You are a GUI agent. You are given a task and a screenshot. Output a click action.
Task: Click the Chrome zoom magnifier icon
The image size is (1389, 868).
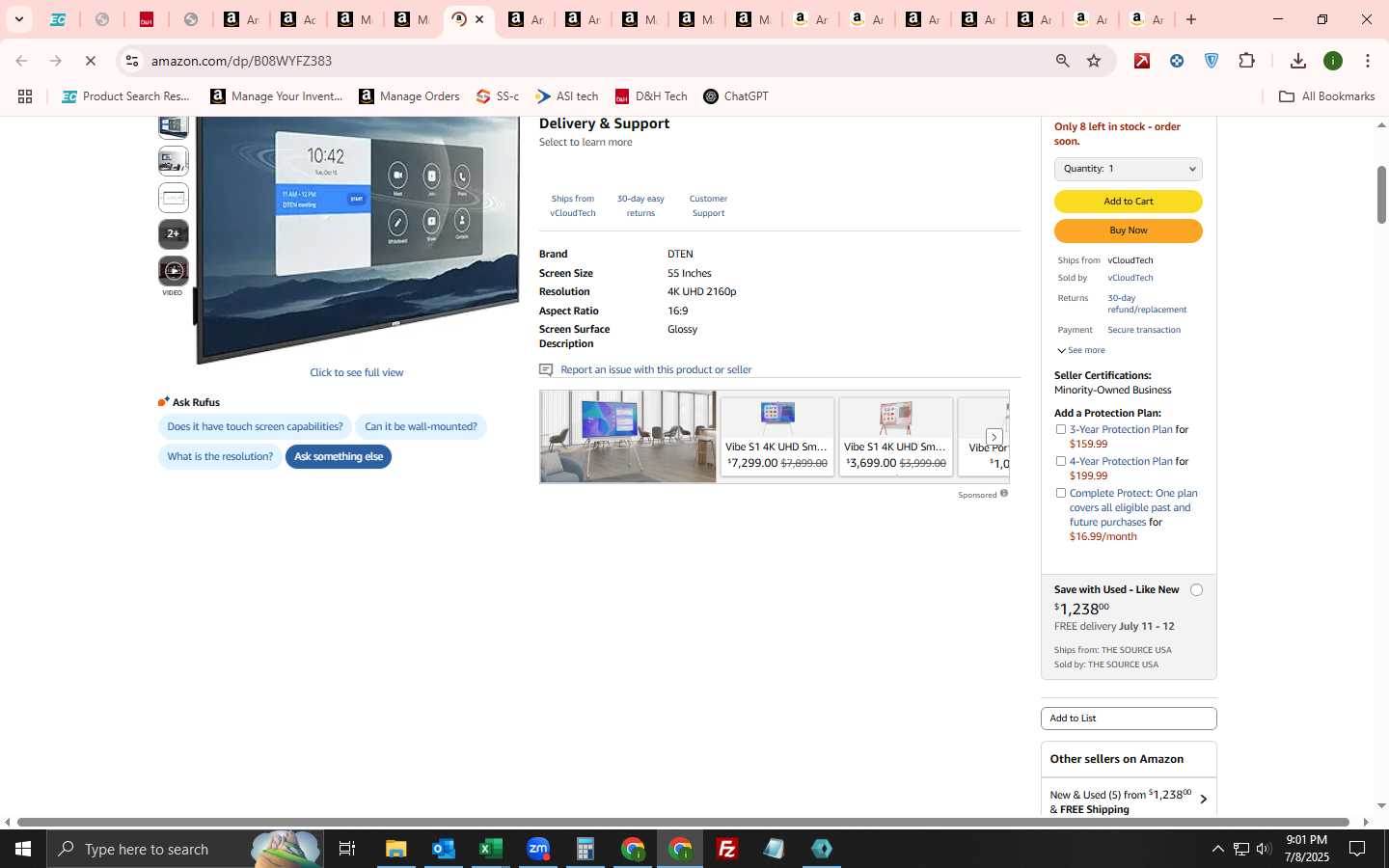point(1062,61)
